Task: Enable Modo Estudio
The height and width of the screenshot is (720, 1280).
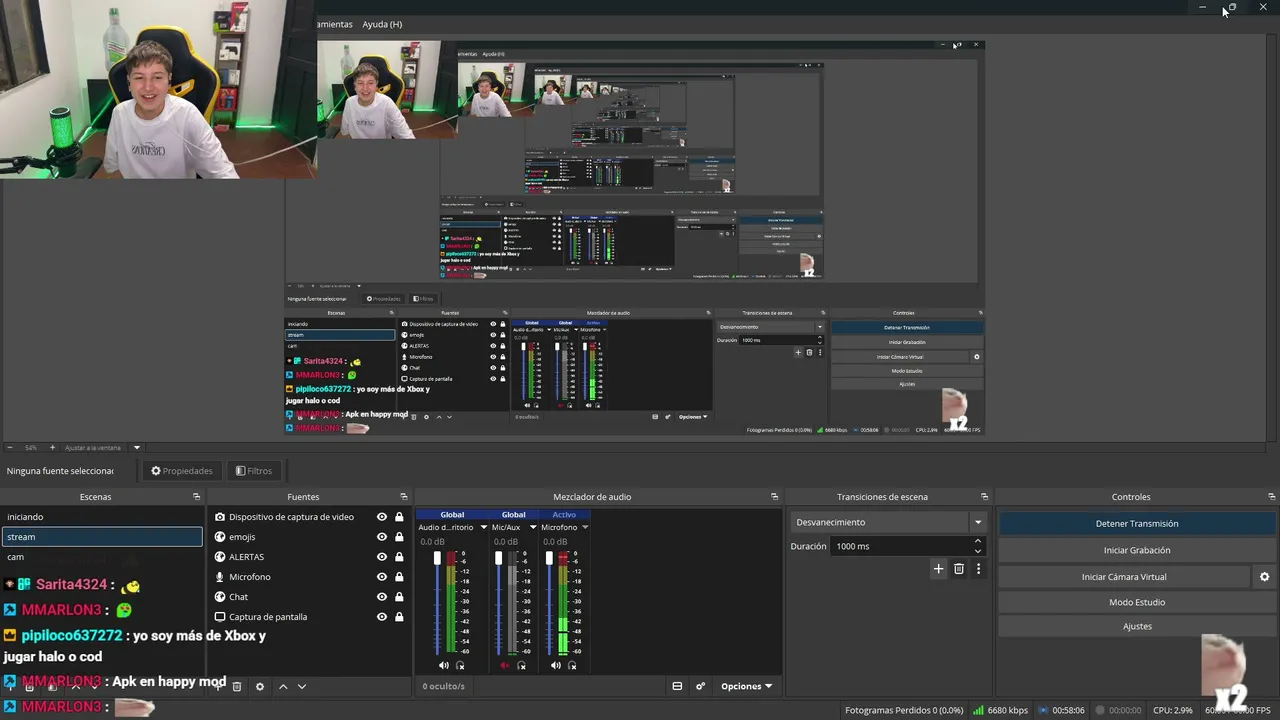Action: pos(1137,602)
